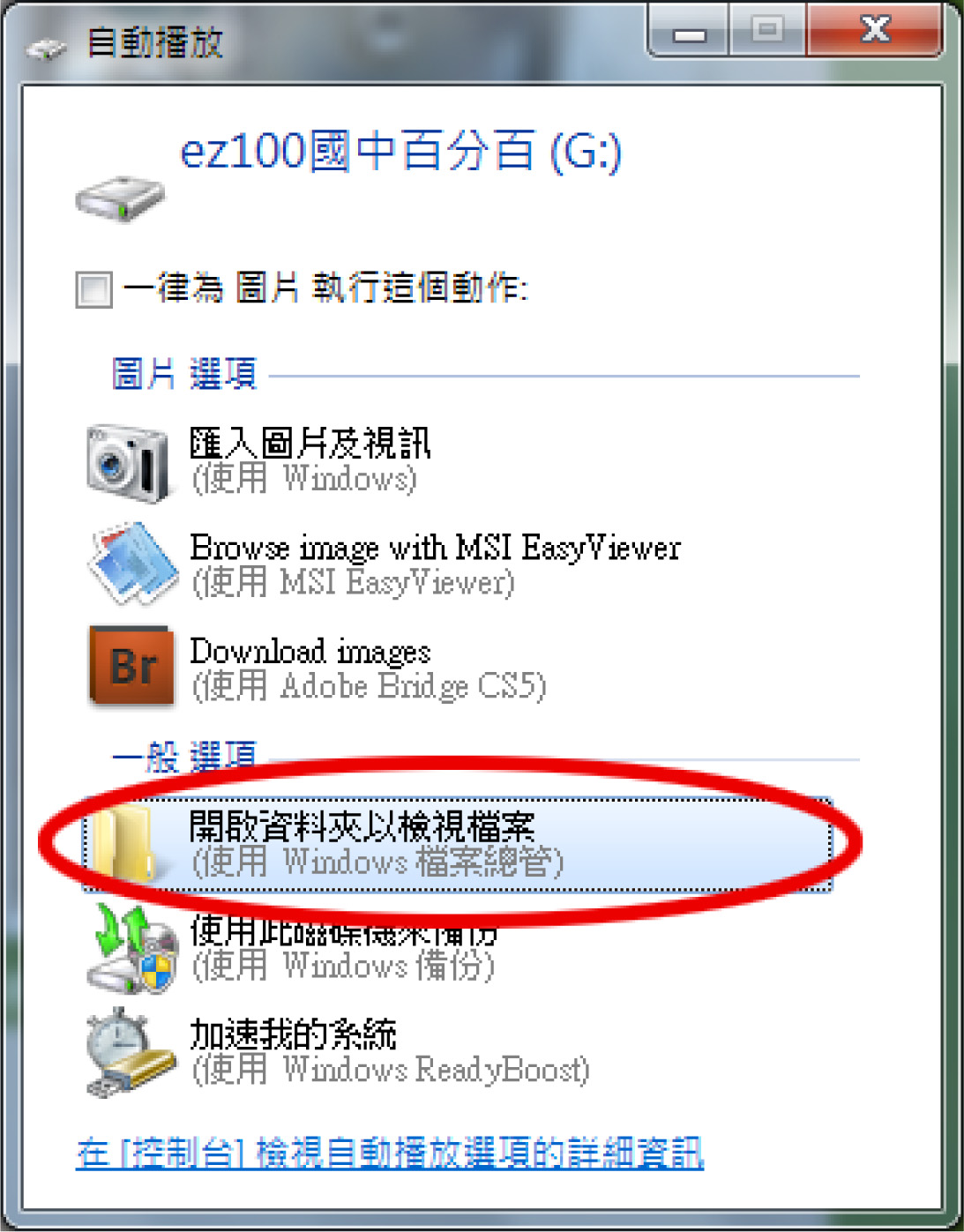Click the ReadyBoost stopwatch icon
Viewport: 964px width, 1232px height.
click(x=131, y=1051)
